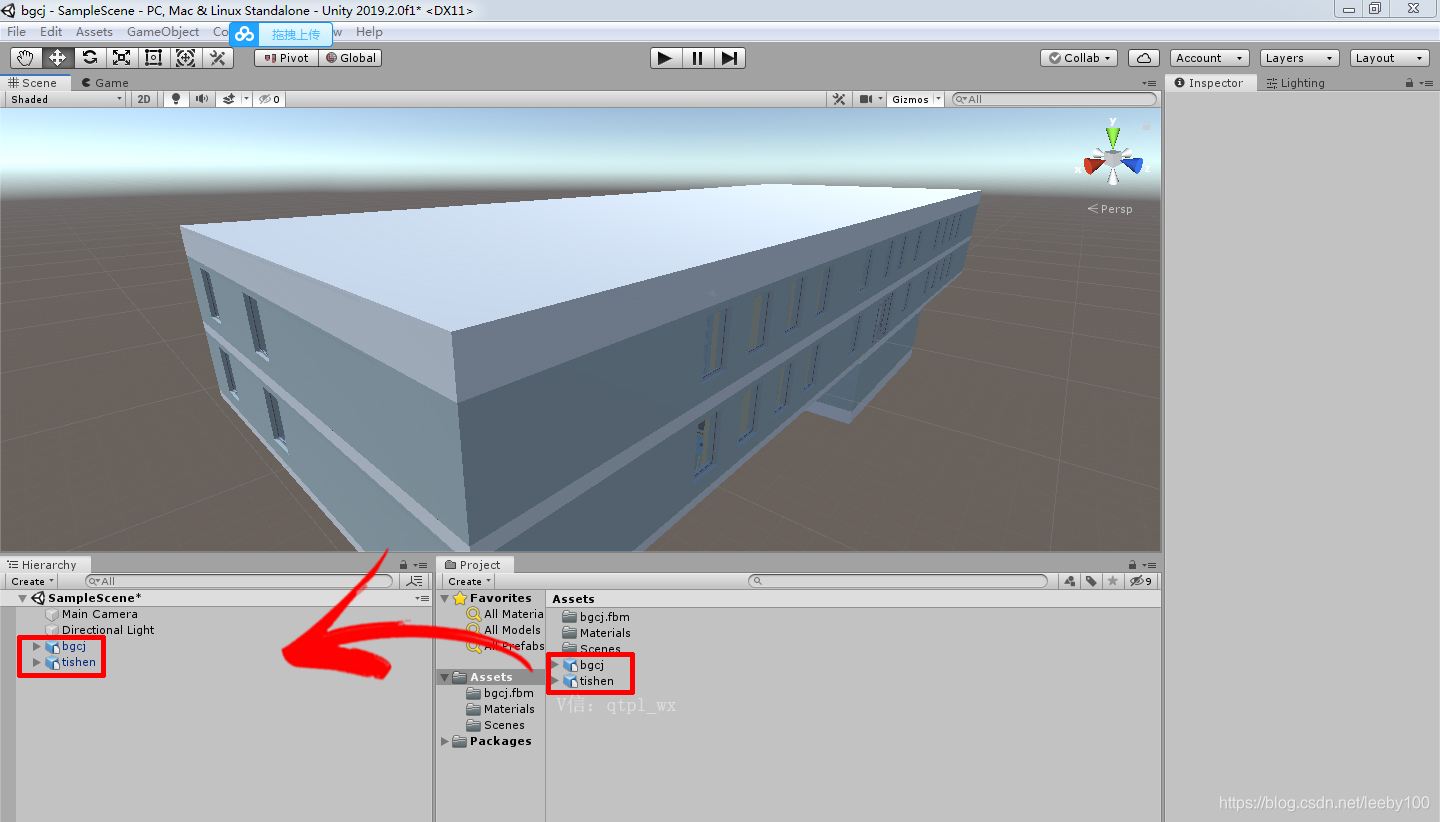Lock the Inspector panel
The width and height of the screenshot is (1440, 822).
[x=1409, y=83]
